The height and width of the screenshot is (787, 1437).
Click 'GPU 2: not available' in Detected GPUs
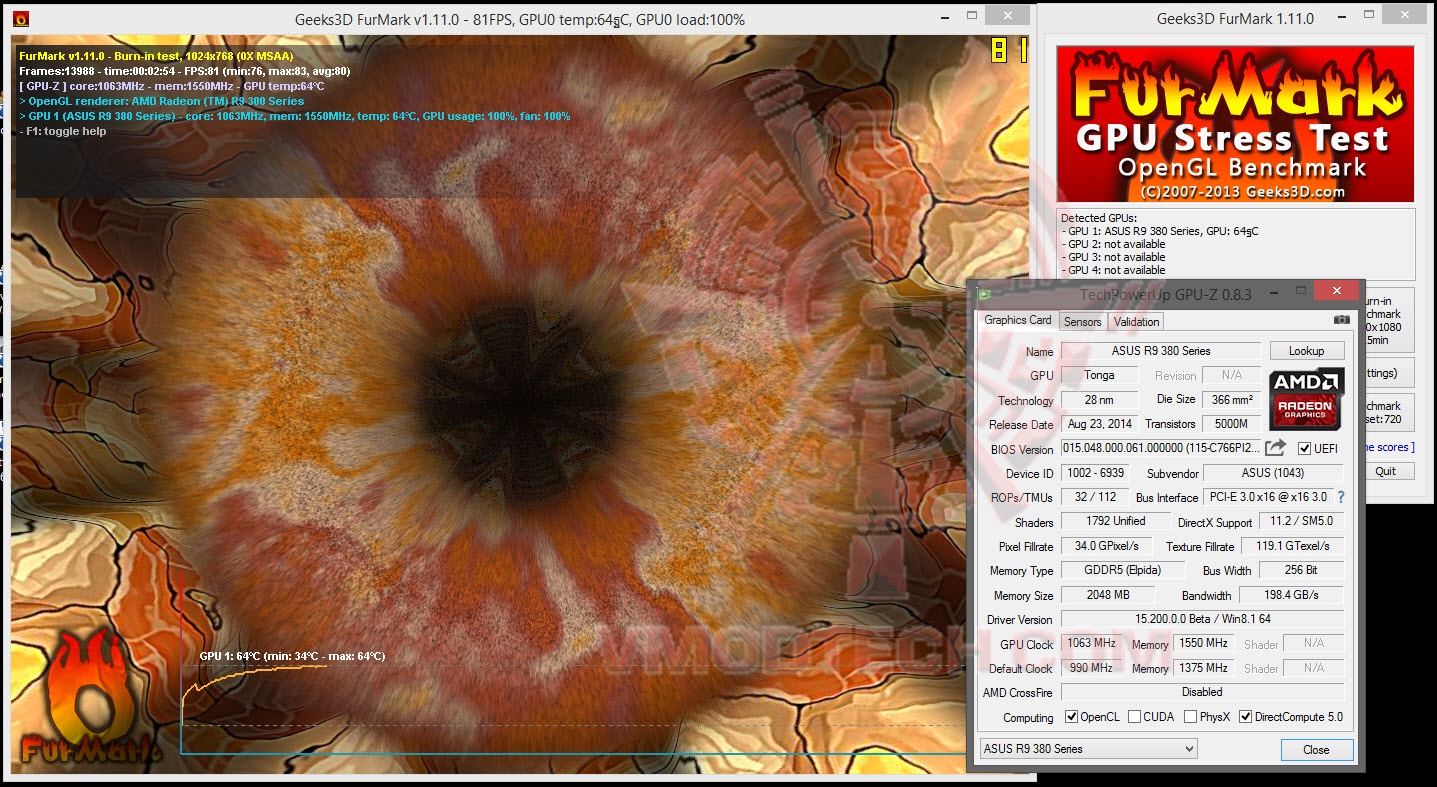tap(1113, 244)
